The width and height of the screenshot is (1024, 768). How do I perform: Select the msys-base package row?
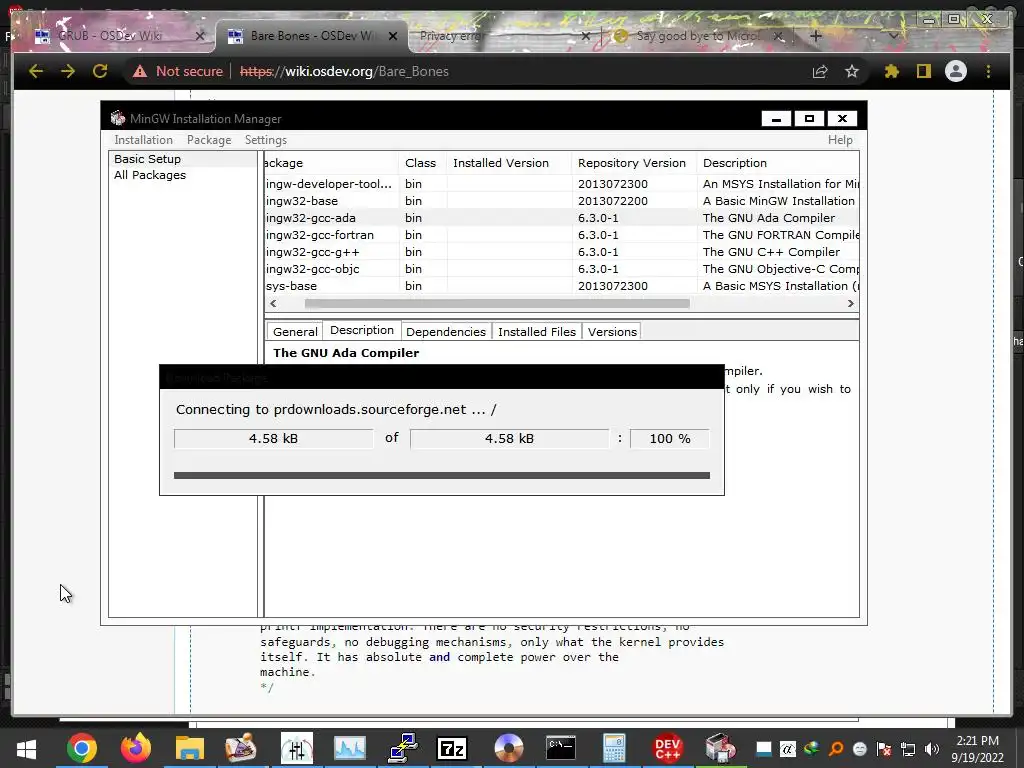(x=562, y=286)
